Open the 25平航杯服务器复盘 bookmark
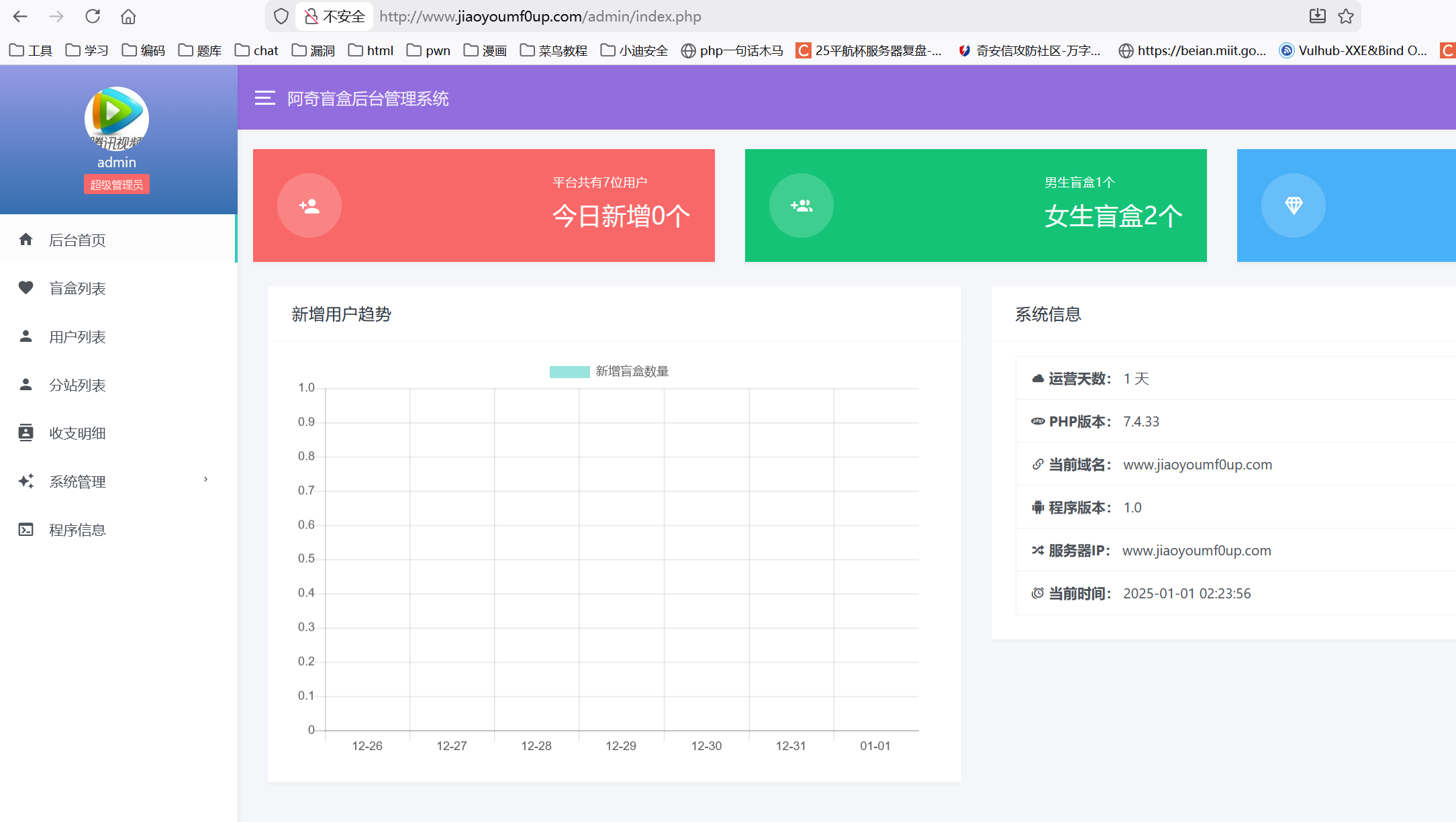 (x=869, y=50)
